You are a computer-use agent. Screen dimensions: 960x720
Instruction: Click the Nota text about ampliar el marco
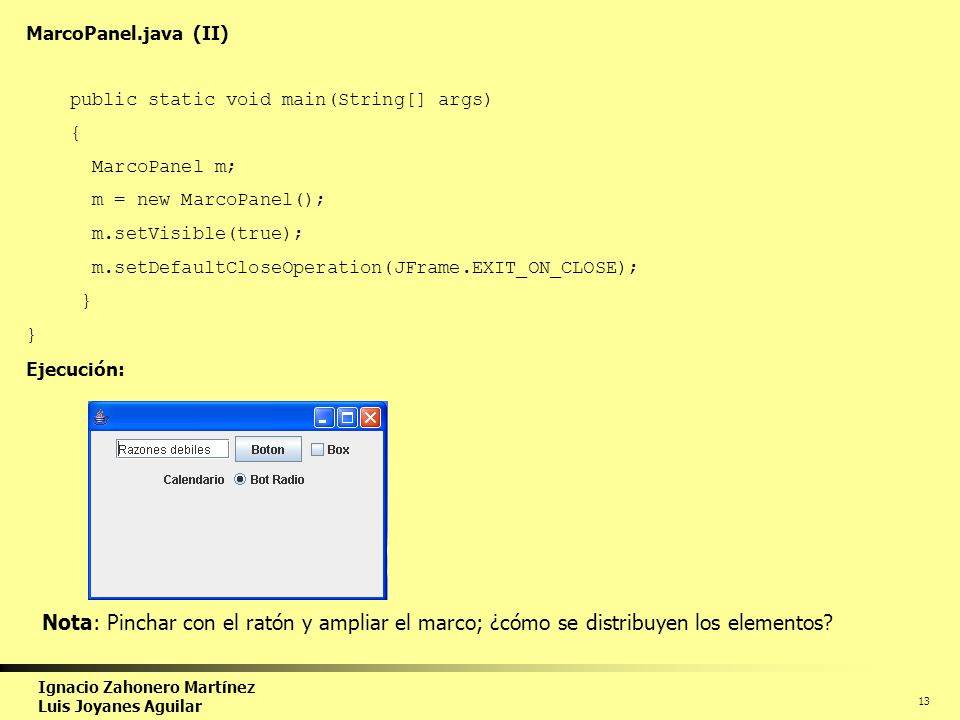point(437,623)
